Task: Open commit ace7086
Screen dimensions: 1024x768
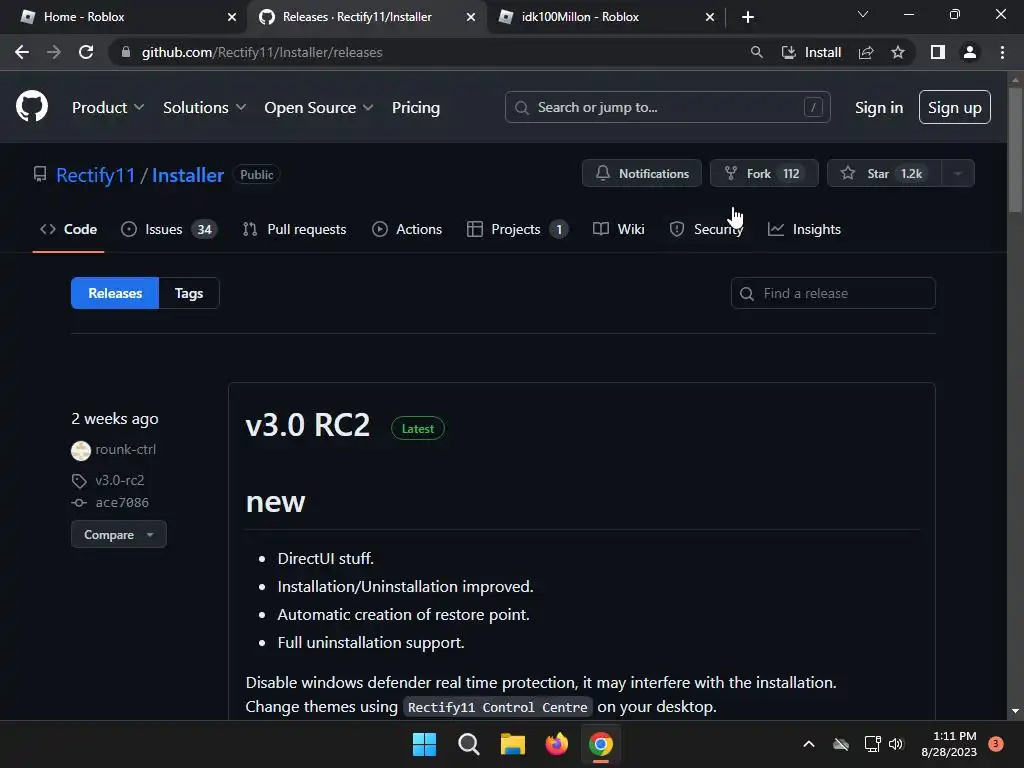Action: [x=122, y=502]
